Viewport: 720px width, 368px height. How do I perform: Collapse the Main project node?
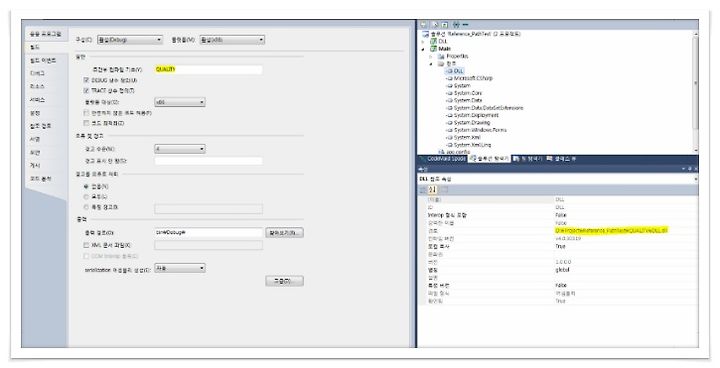[x=424, y=49]
